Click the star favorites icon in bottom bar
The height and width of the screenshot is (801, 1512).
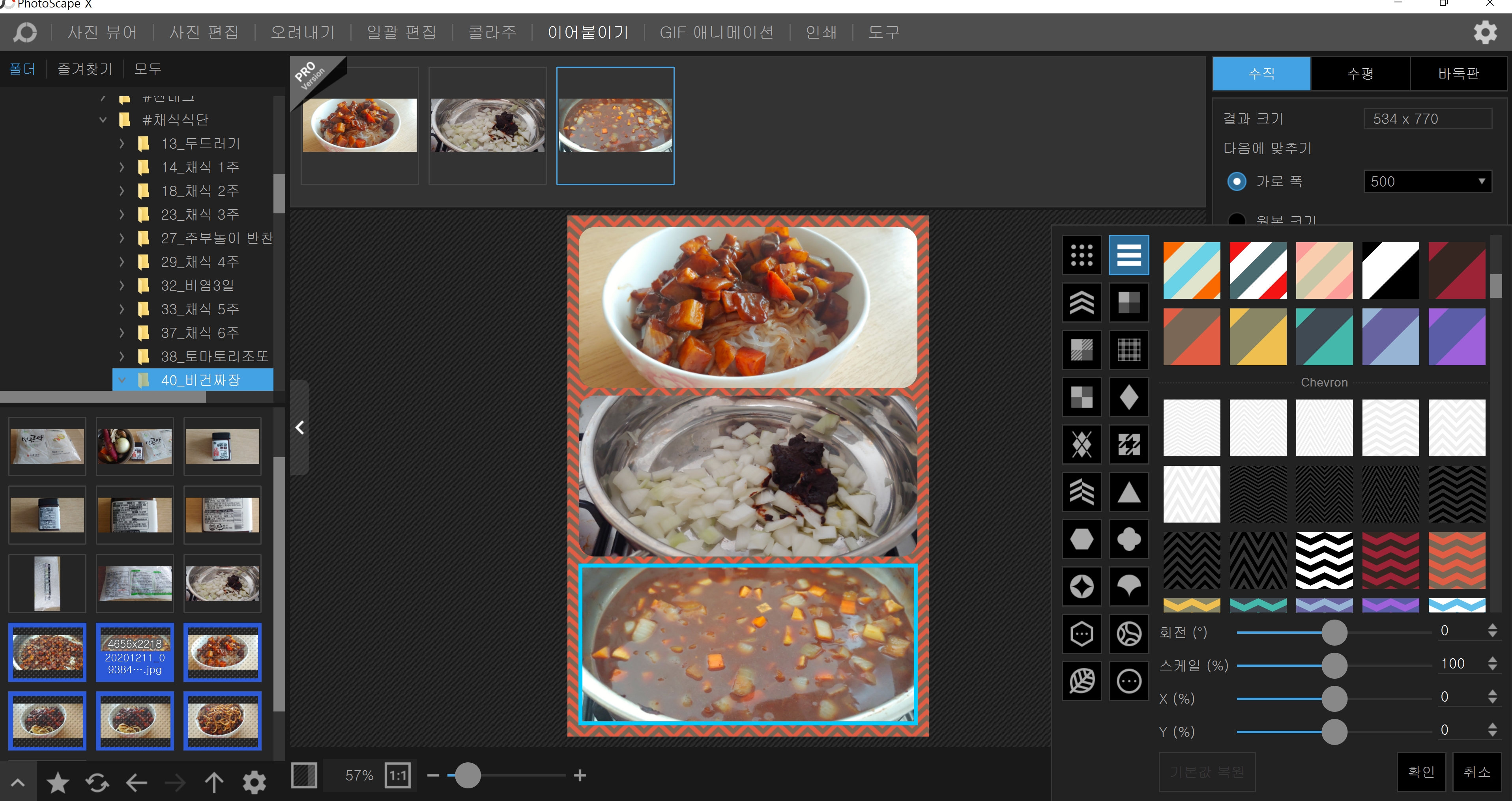[58, 782]
